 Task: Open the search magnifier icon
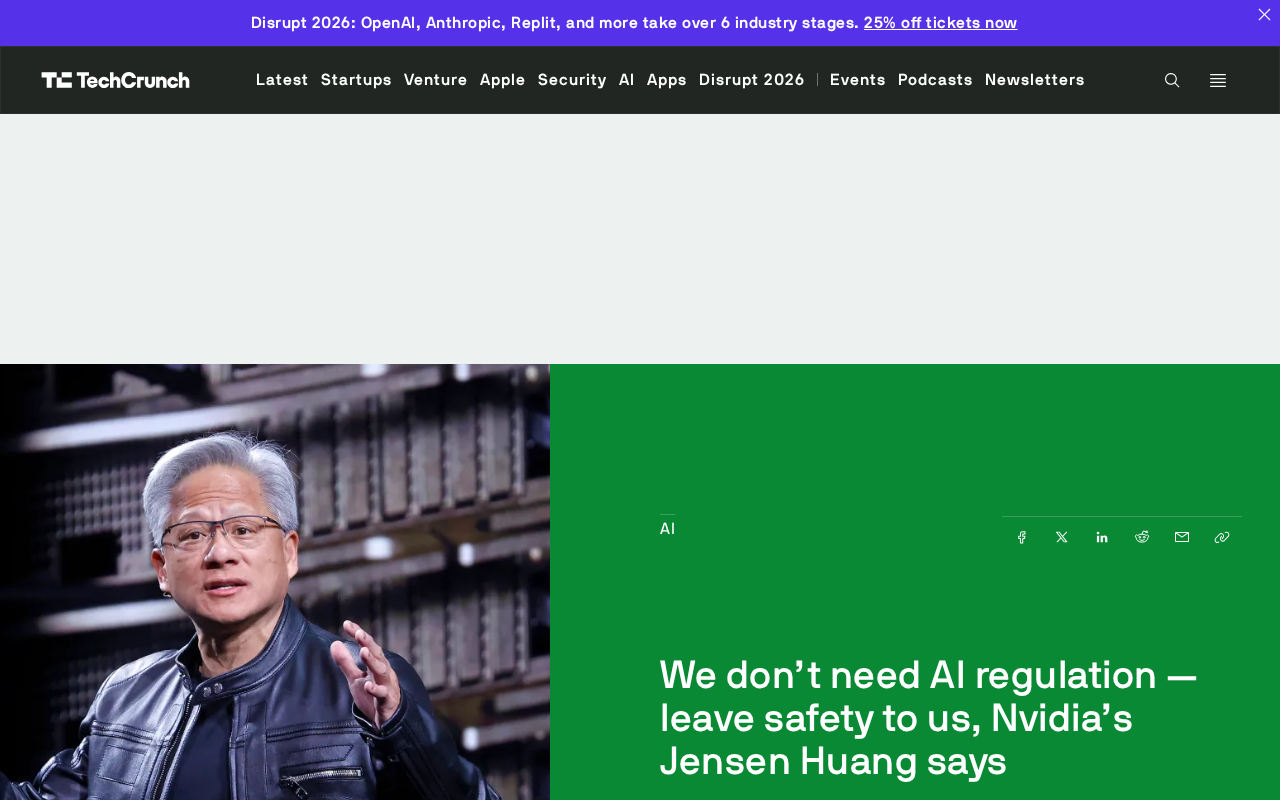pos(1172,80)
